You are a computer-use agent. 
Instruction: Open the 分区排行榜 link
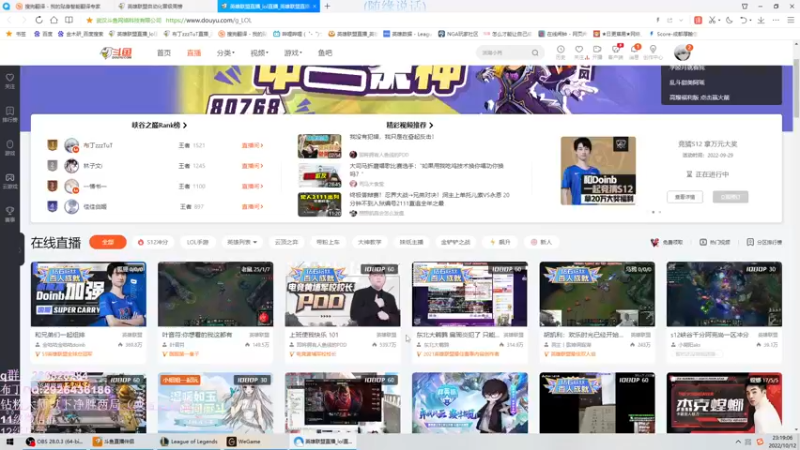764,242
